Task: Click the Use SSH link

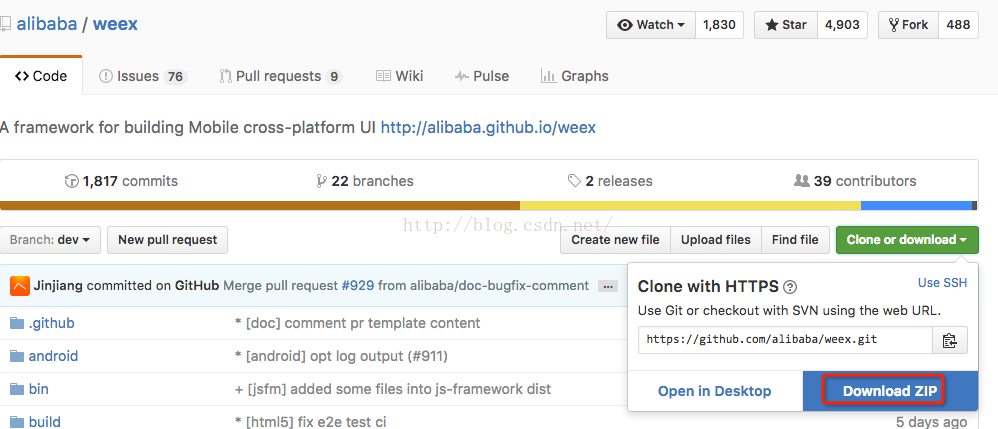Action: click(942, 283)
